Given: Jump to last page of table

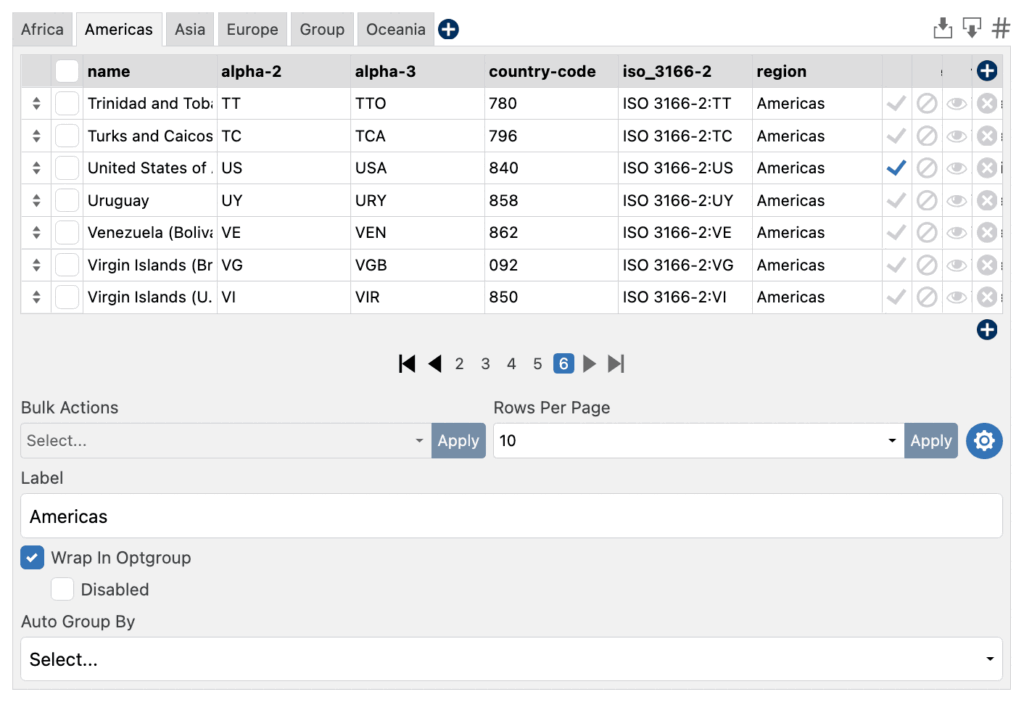Looking at the screenshot, I should click(616, 364).
